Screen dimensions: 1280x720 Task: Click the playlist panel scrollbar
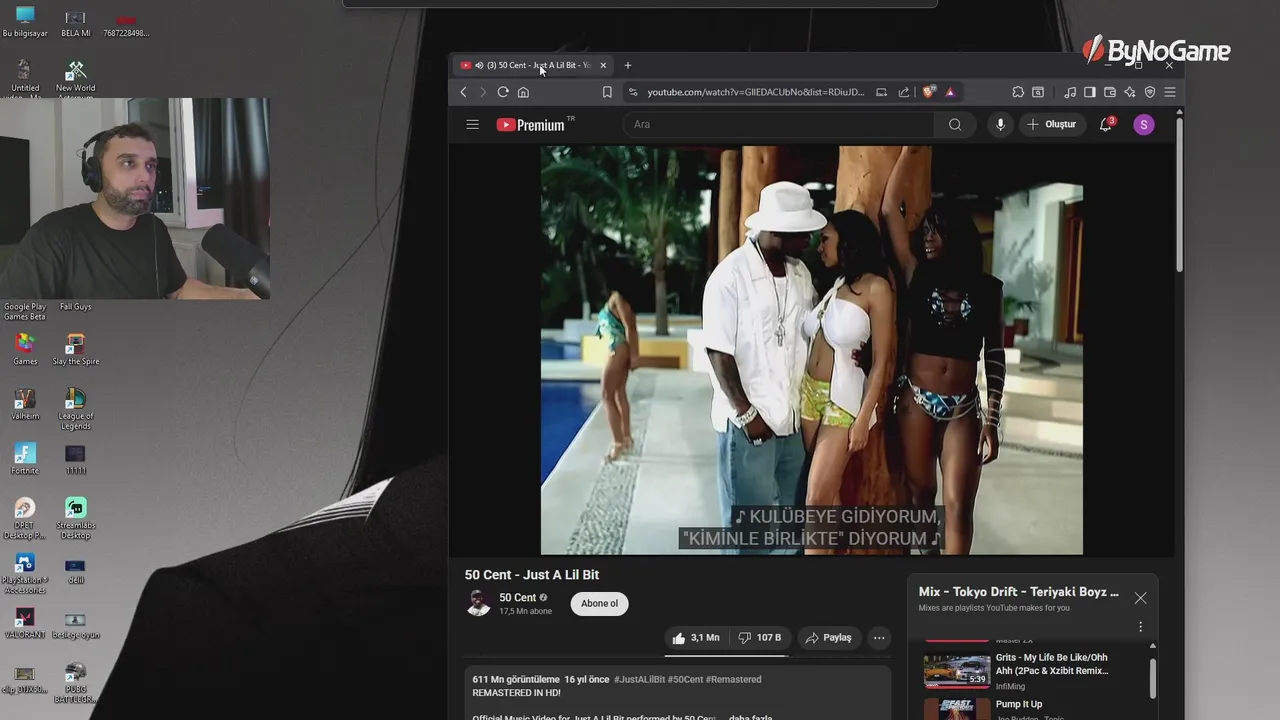point(1153,678)
